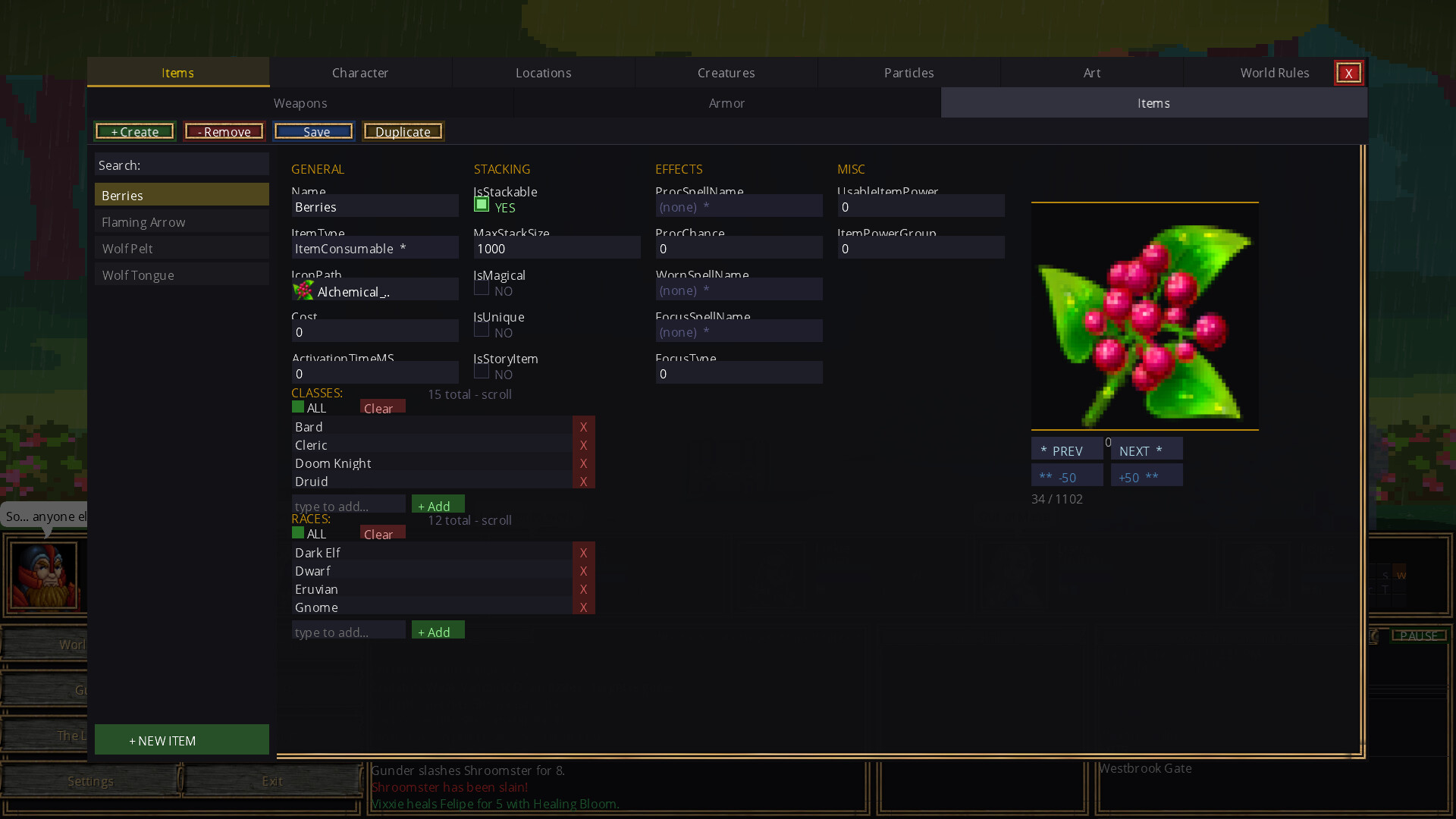
Task: Enable the IsStoryItem checkbox
Action: [x=481, y=372]
